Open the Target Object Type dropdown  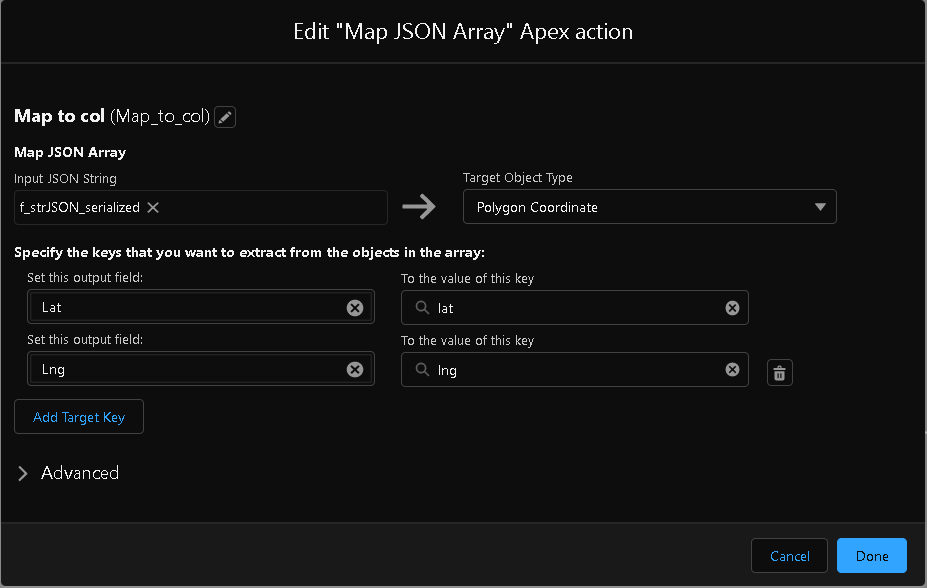pyautogui.click(x=649, y=207)
